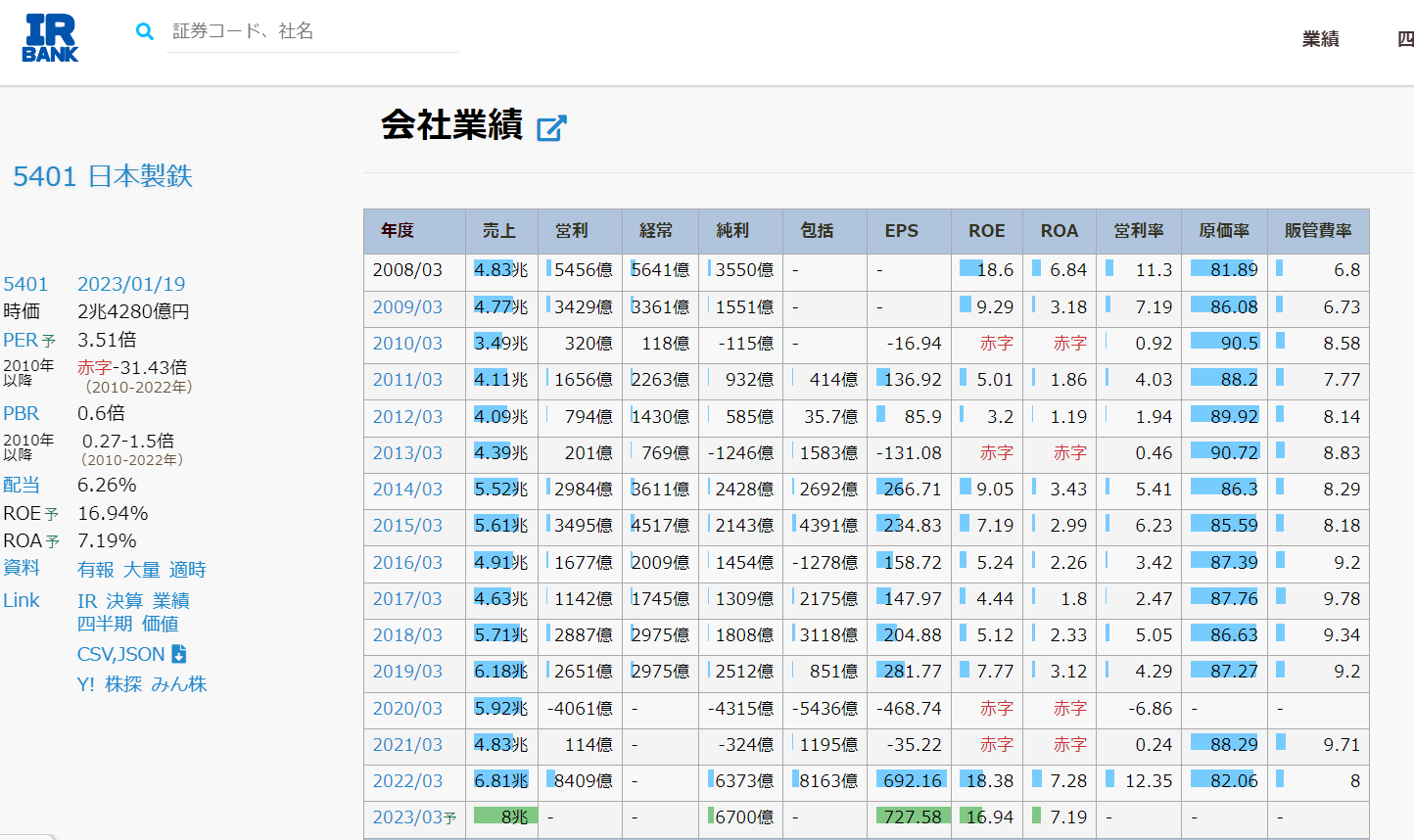Screen dimensions: 1414x840
Task: Select the 8409億 operating profit cell
Action: pos(580,781)
